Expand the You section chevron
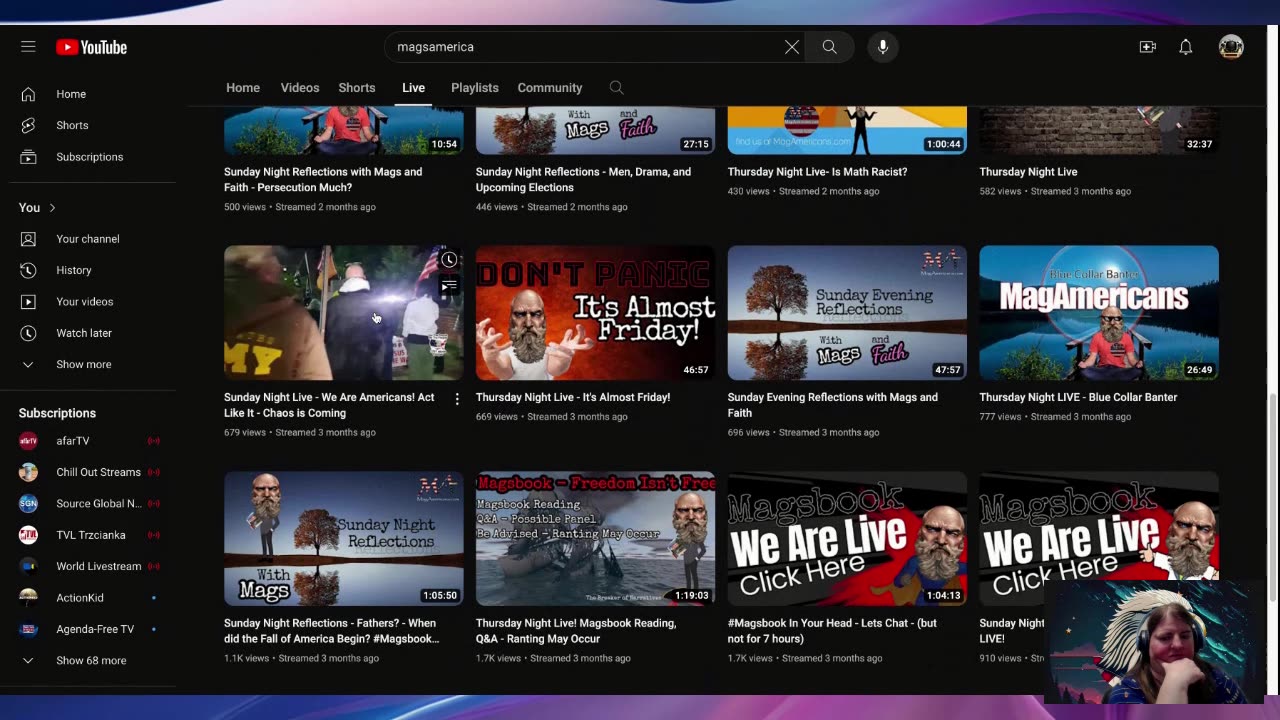This screenshot has width=1280, height=720. pos(52,208)
